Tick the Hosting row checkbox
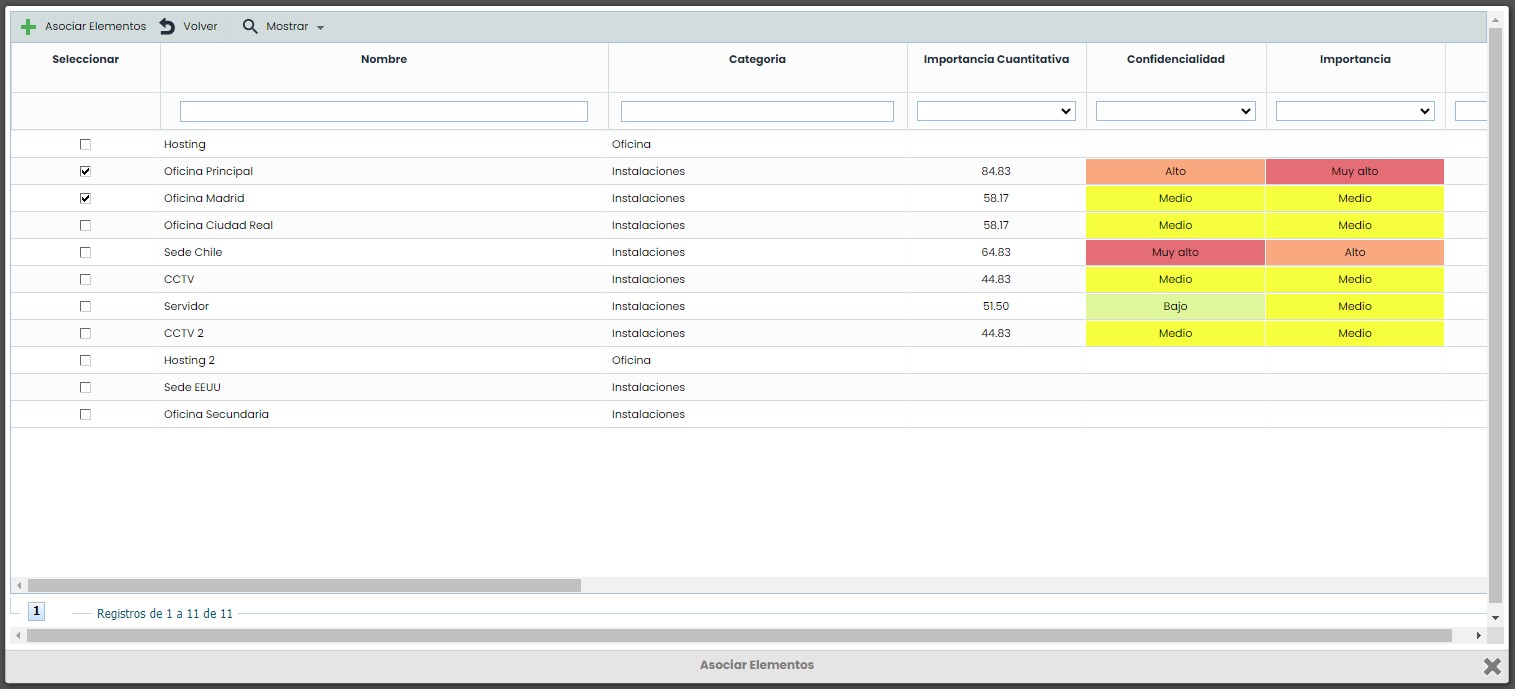Viewport: 1515px width, 689px height. click(x=85, y=144)
